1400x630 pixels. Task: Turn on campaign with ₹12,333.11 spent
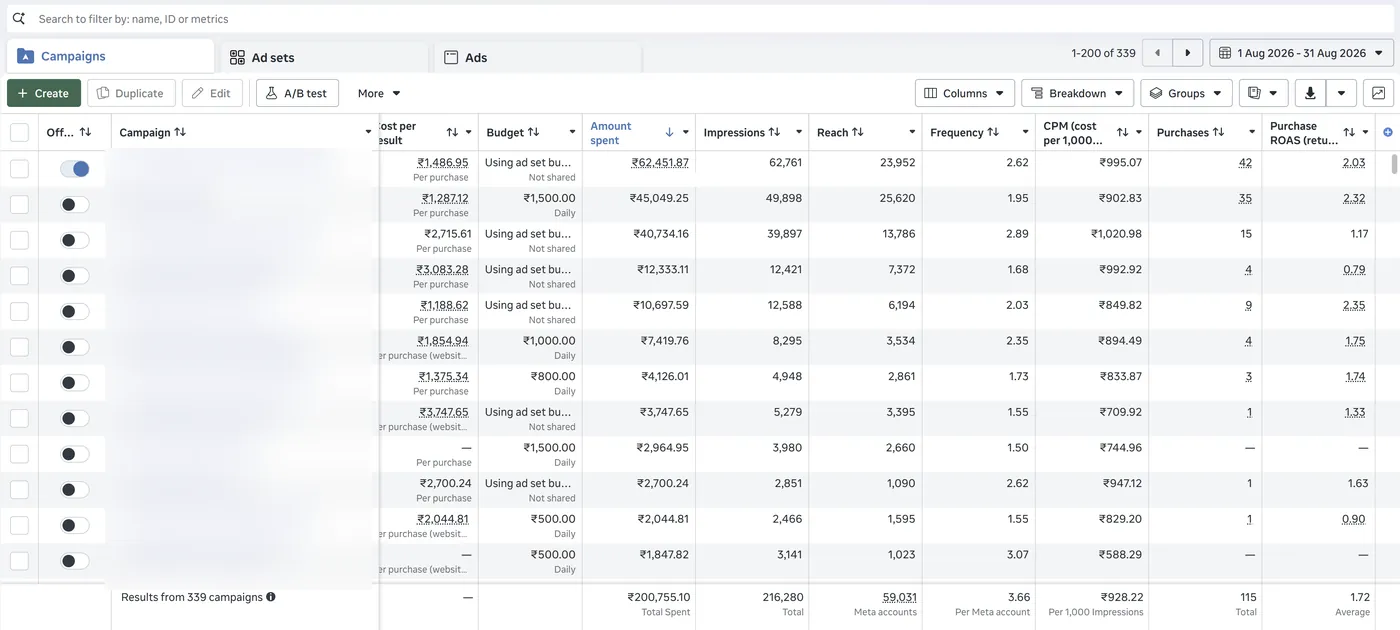tap(74, 276)
